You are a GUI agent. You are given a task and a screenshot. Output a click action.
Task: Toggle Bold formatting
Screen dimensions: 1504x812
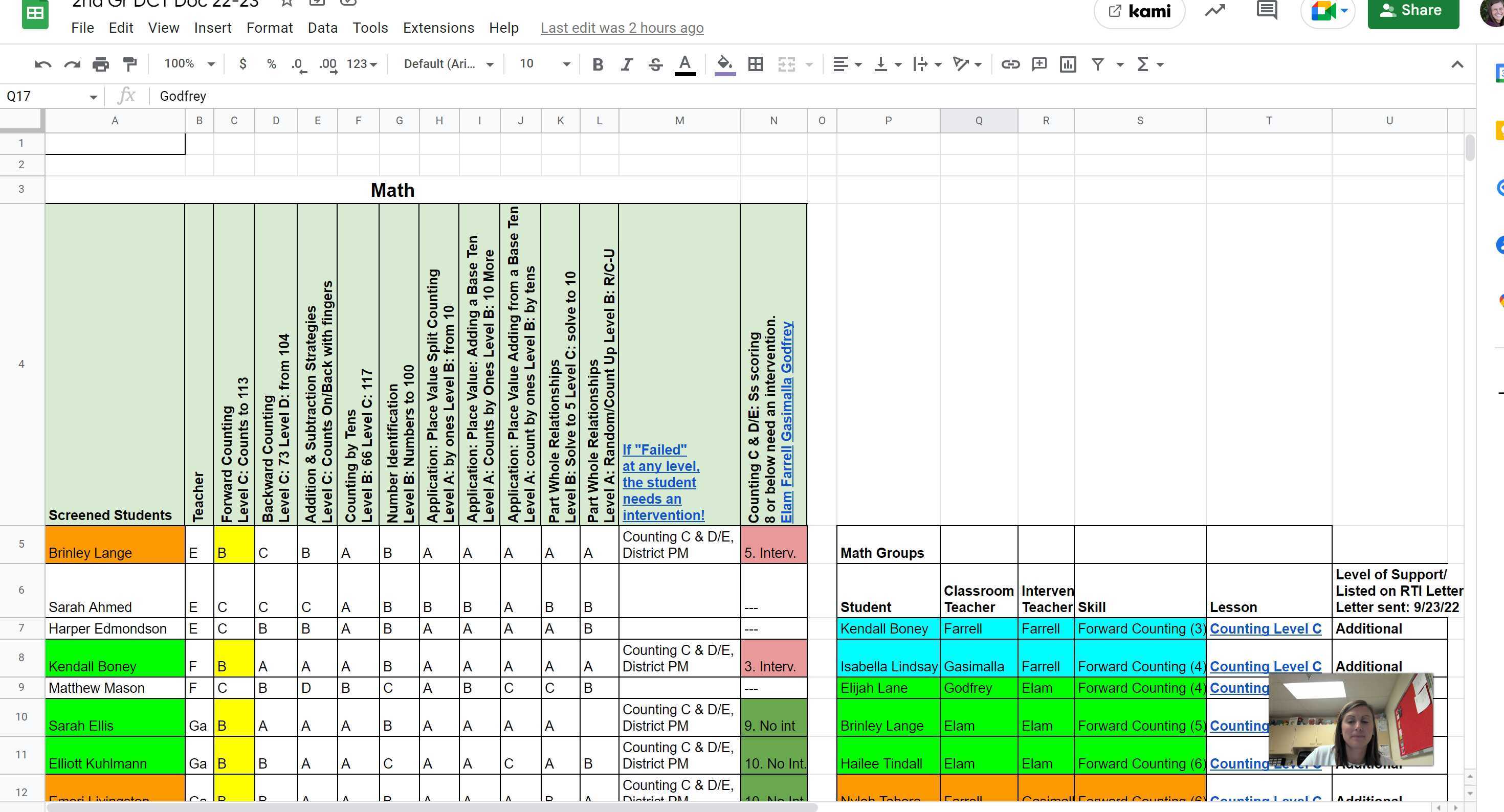point(598,64)
